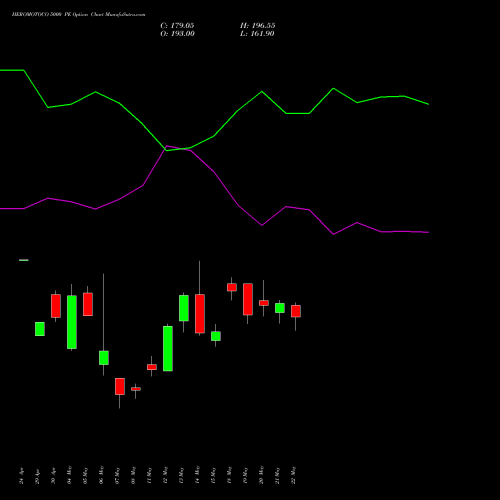
Task: Click the 13 May date label
Action: click(x=182, y=475)
